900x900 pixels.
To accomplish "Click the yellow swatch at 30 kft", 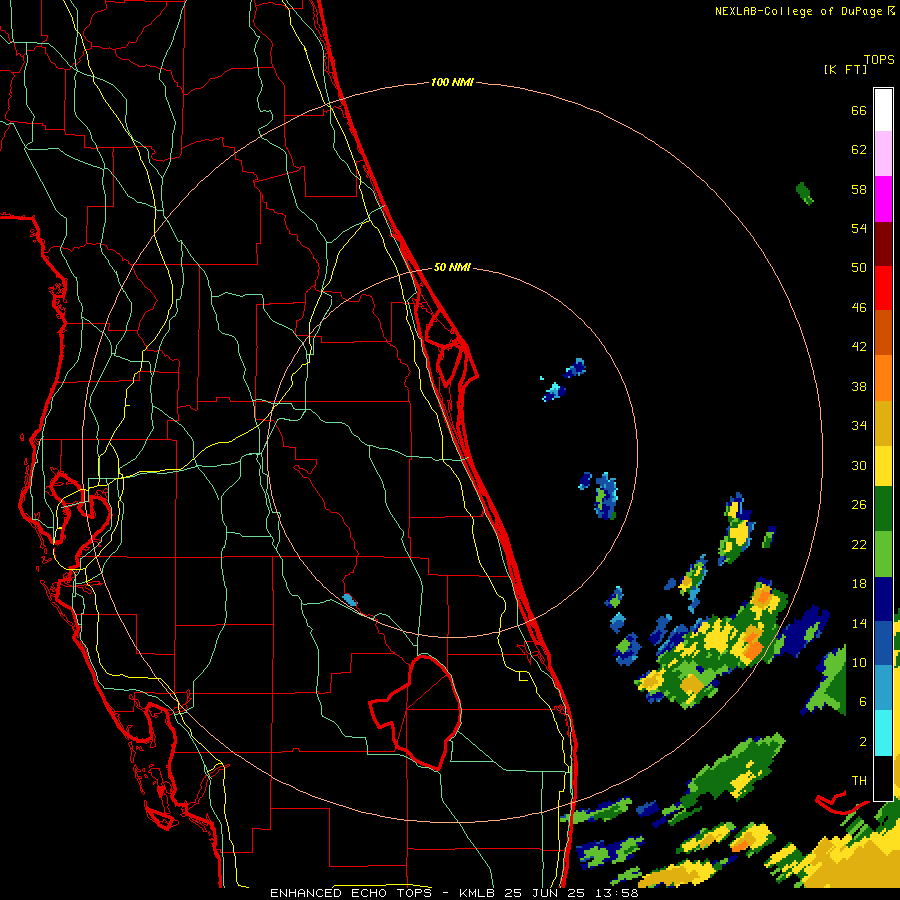I will click(883, 466).
